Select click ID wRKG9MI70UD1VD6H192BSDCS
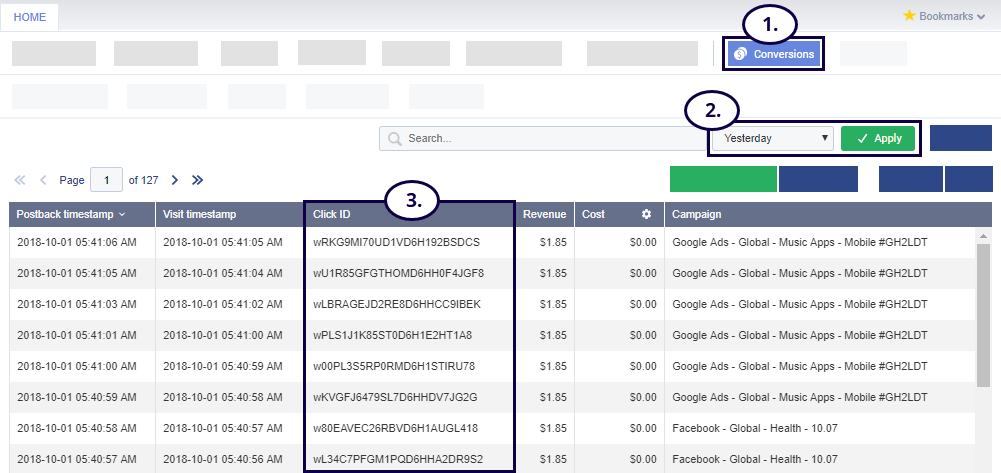Image resolution: width=1001 pixels, height=473 pixels. (396, 242)
